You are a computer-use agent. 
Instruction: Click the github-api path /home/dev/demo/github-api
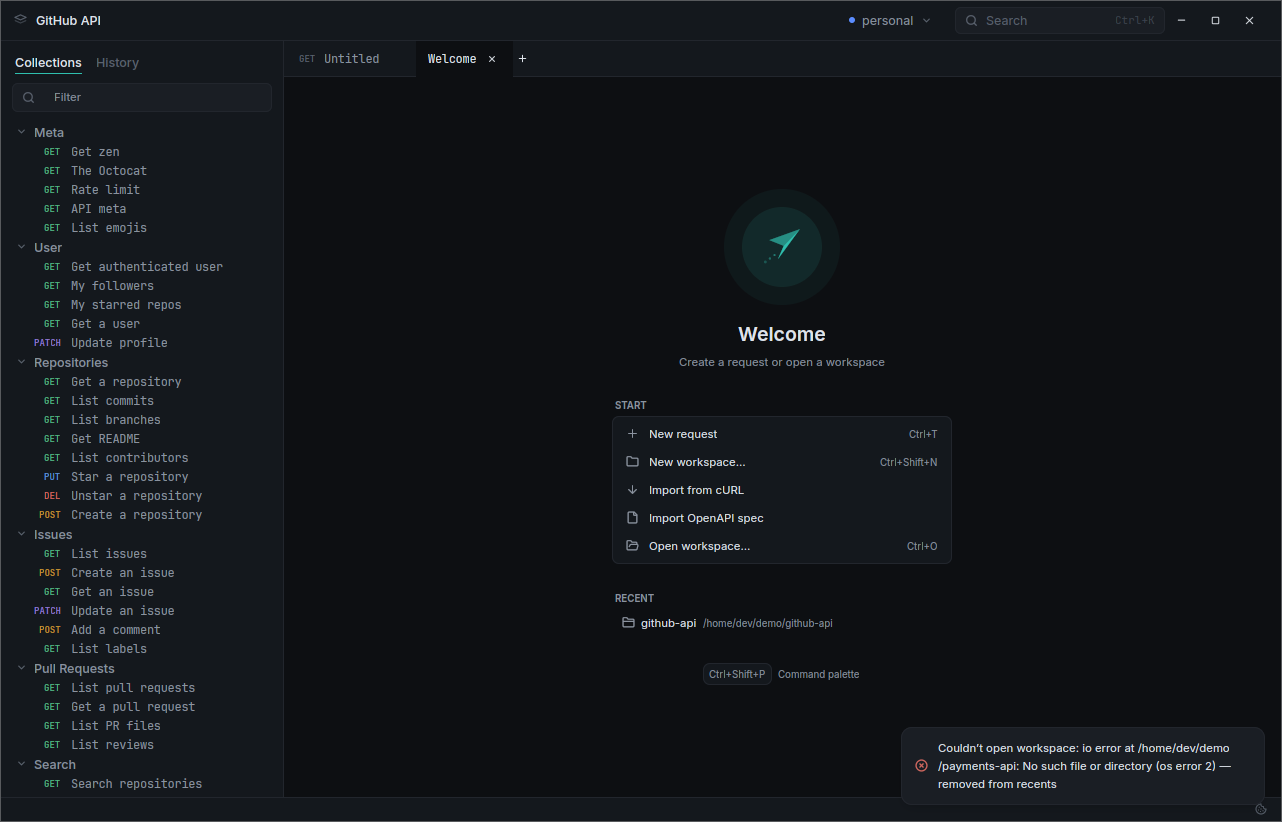coord(768,623)
